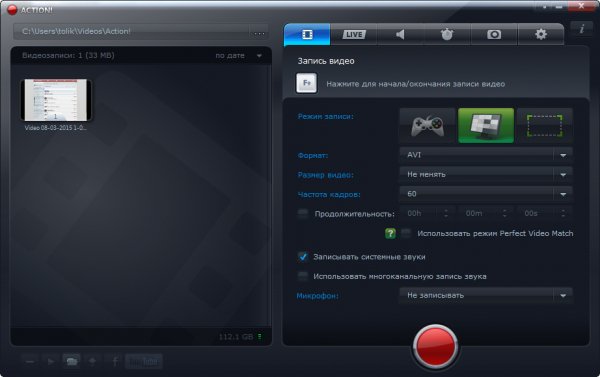
Task: Open the audio recording speaker tab
Action: click(400, 34)
